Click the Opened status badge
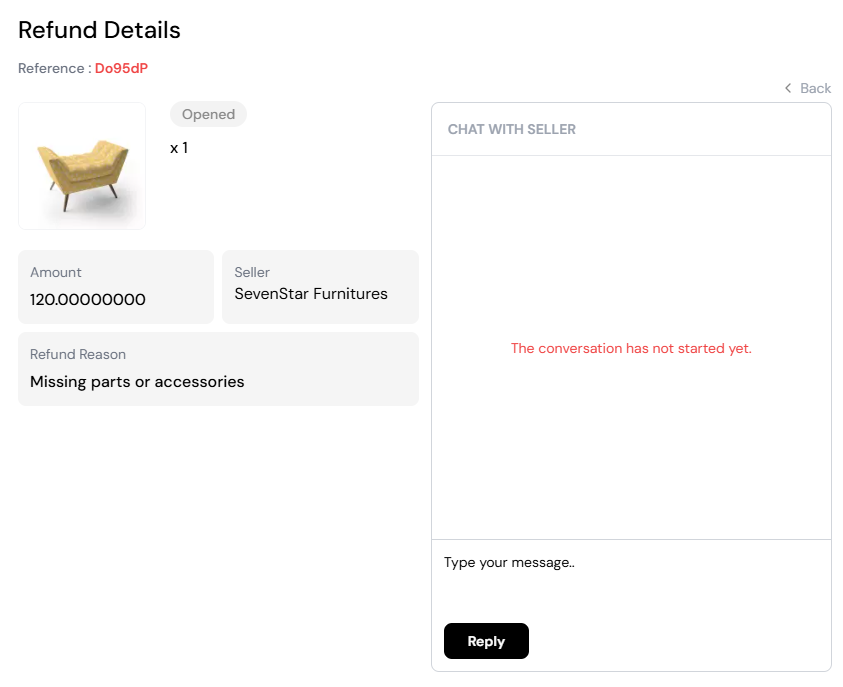843x687 pixels. click(x=208, y=114)
